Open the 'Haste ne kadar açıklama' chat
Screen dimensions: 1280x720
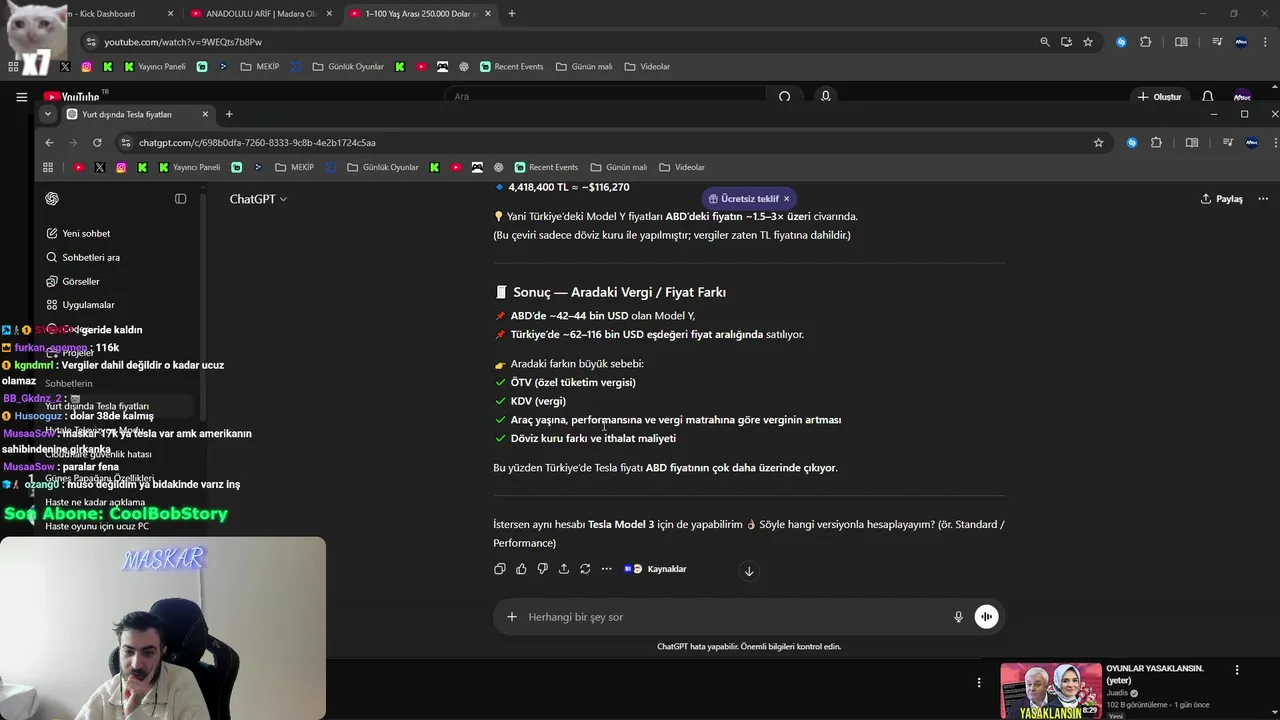(95, 502)
